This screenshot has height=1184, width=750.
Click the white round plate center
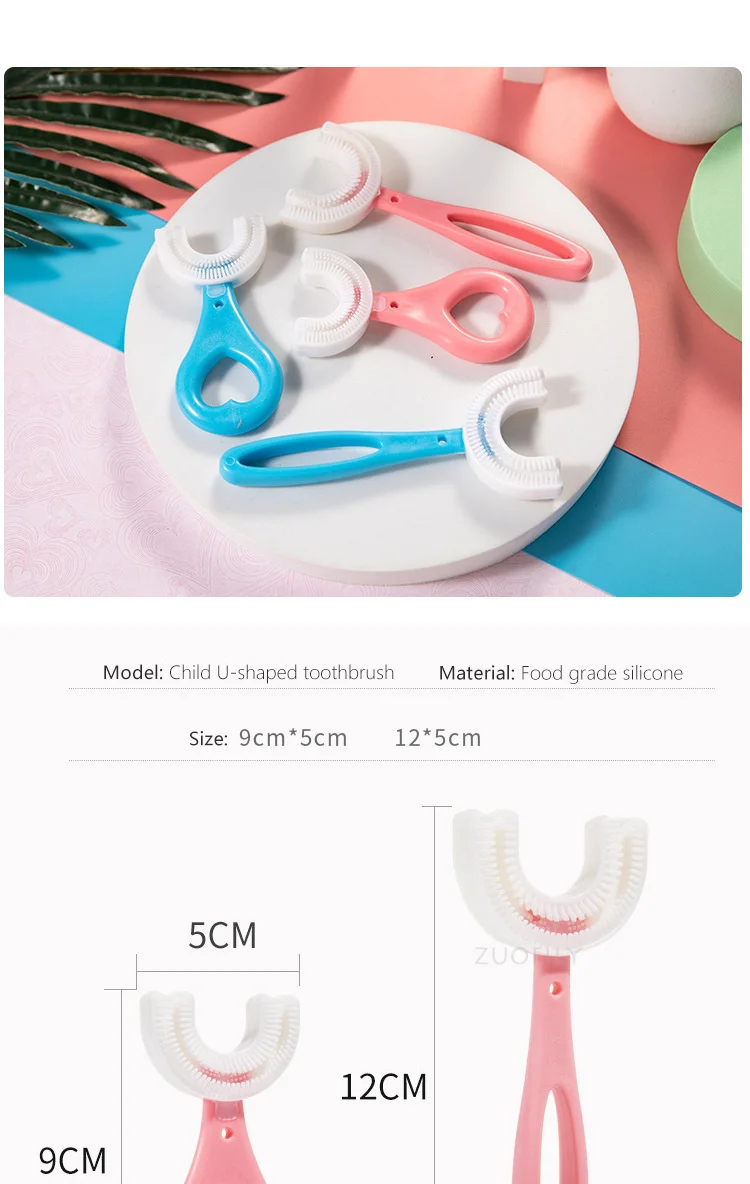381,351
